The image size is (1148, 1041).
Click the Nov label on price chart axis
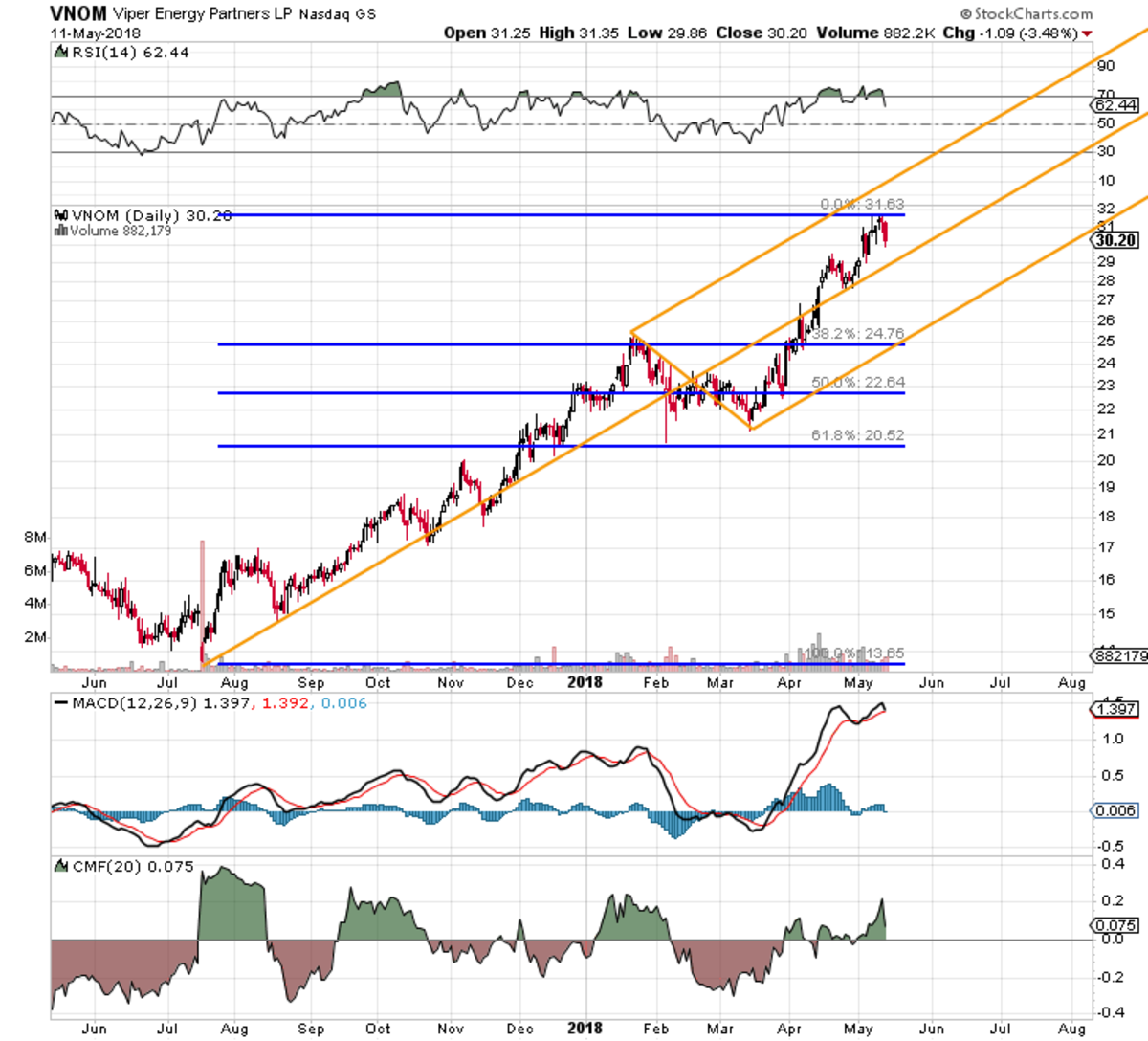click(x=450, y=682)
